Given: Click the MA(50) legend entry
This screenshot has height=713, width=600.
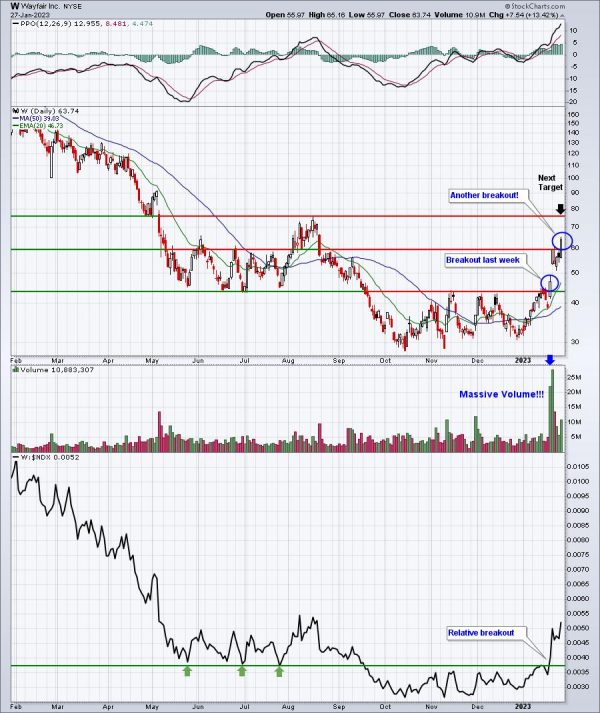Looking at the screenshot, I should click(39, 118).
